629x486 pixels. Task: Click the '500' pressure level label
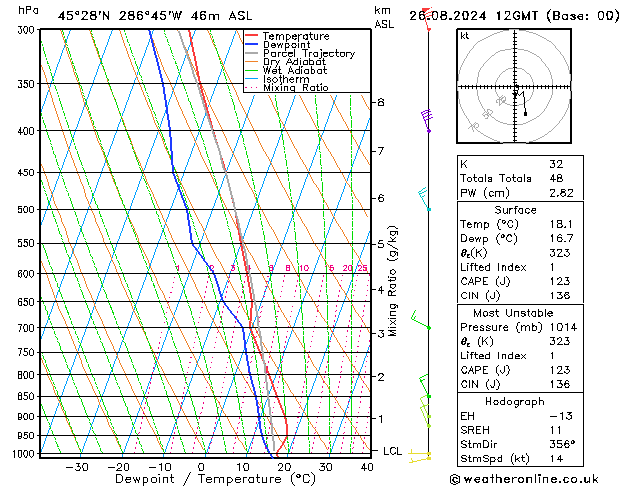[x=28, y=209]
